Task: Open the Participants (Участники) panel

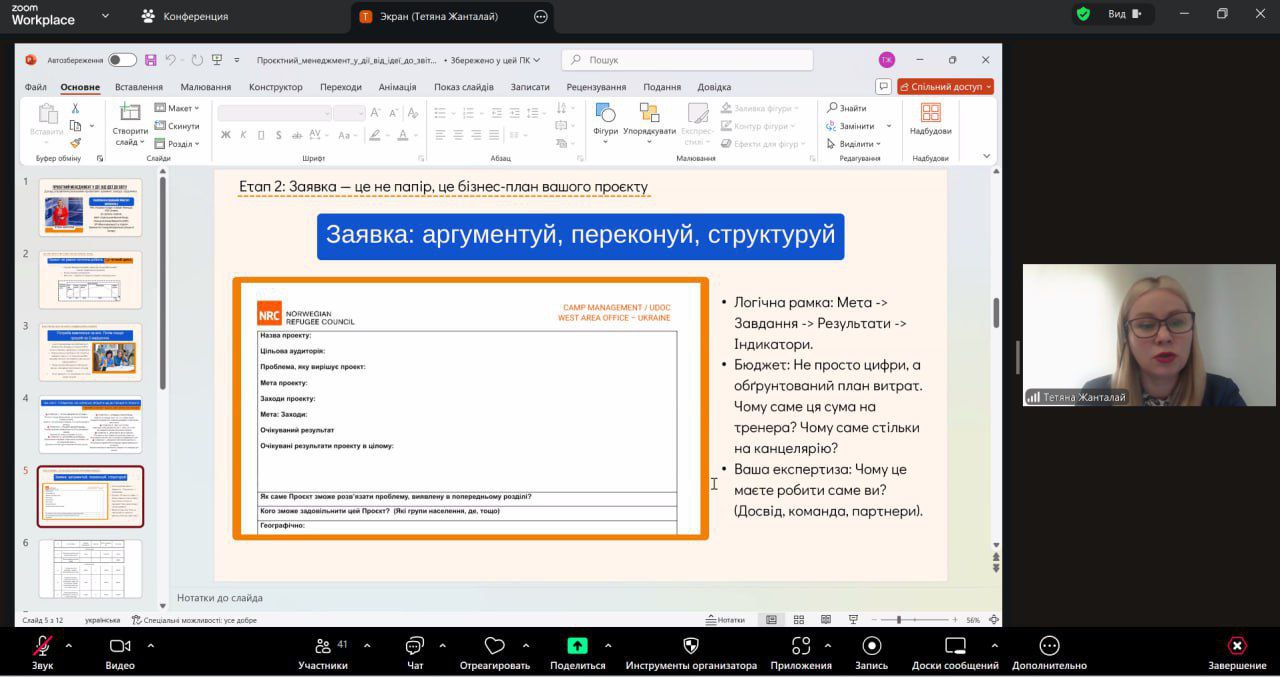Action: coord(323,646)
